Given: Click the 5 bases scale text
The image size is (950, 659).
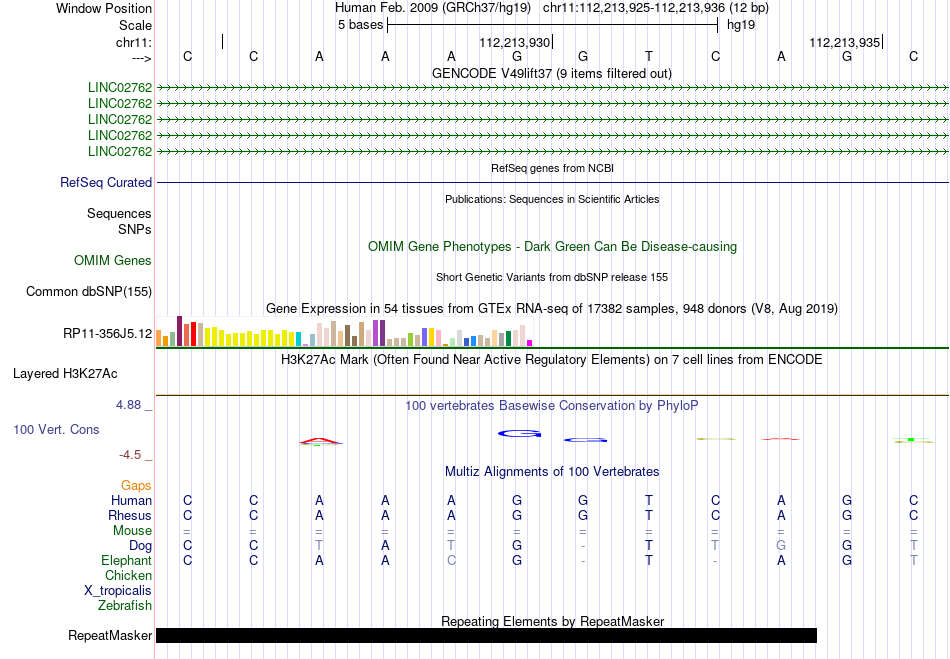Looking at the screenshot, I should pyautogui.click(x=360, y=25).
